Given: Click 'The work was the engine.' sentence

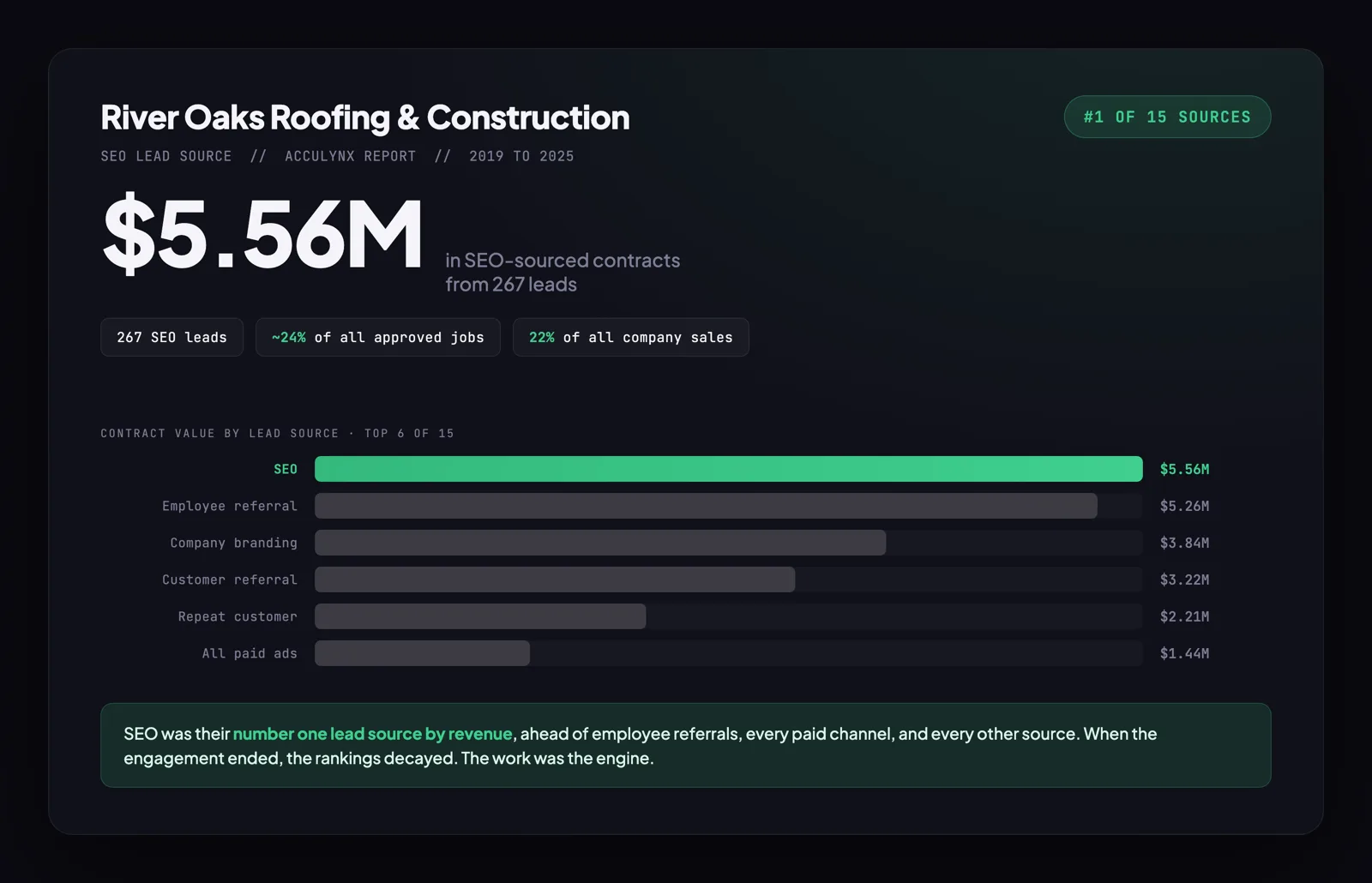Looking at the screenshot, I should 557,759.
